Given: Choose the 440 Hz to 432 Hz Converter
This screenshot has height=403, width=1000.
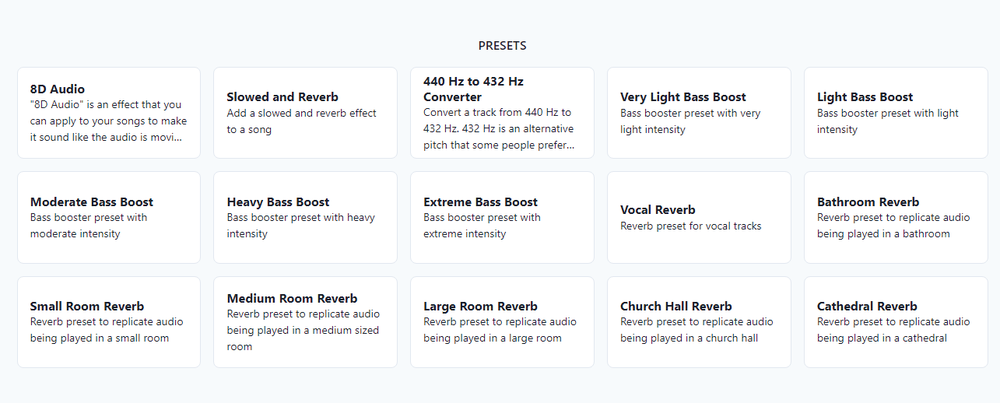Looking at the screenshot, I should (502, 113).
